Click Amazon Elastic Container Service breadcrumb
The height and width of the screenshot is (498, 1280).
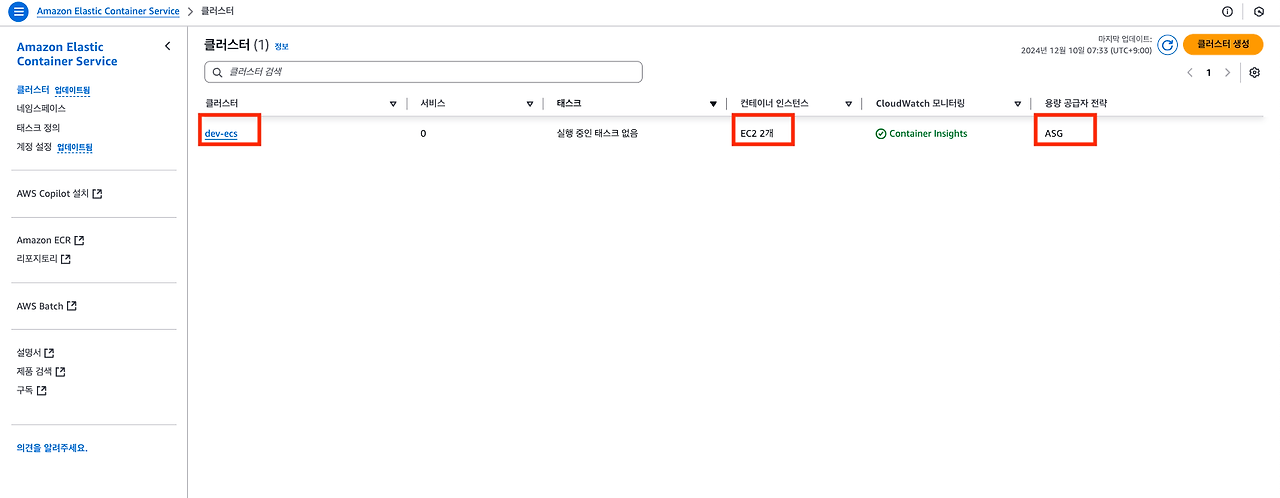(108, 12)
